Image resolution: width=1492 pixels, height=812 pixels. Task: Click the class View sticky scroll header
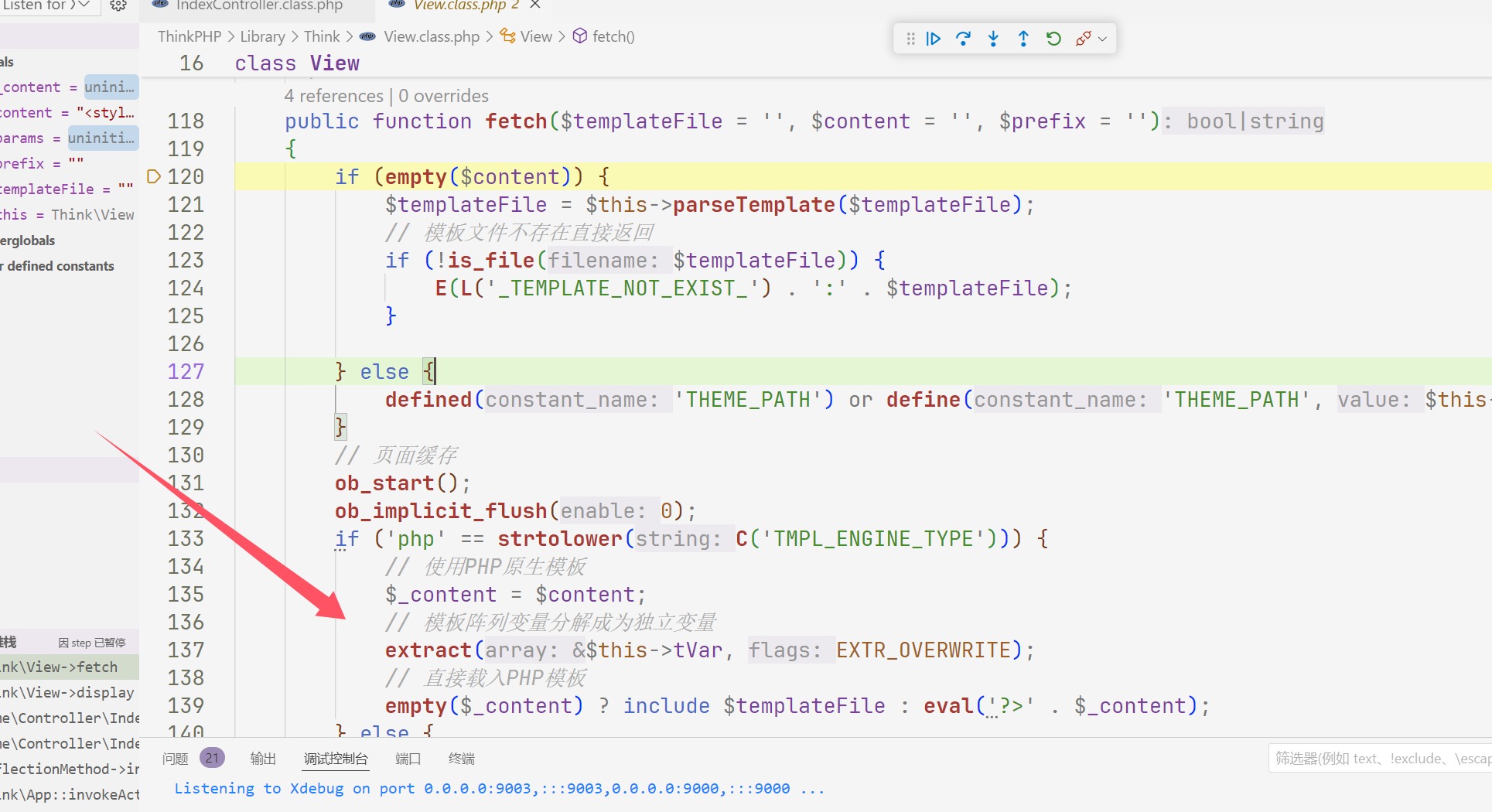tap(297, 63)
